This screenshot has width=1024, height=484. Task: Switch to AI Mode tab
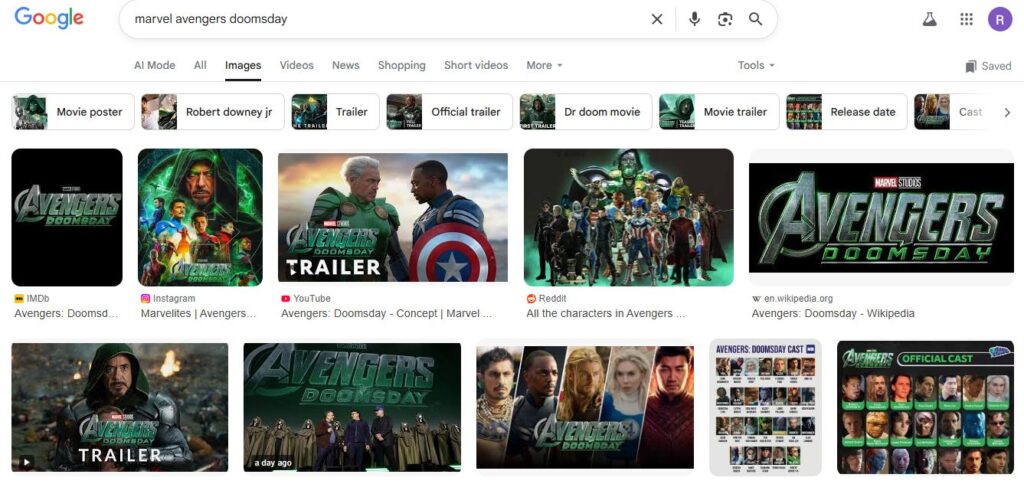tap(155, 65)
